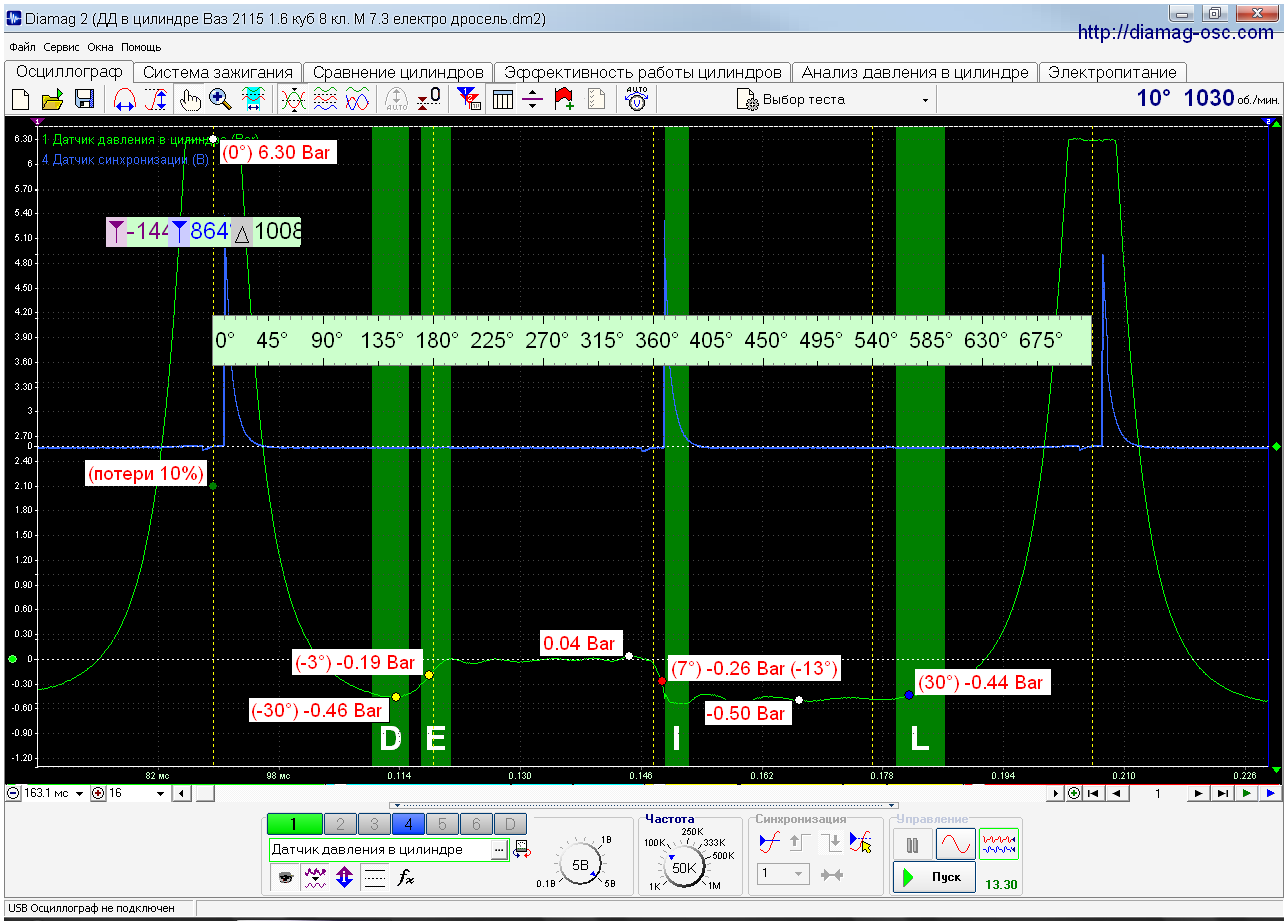
Task: Toggle channel 2 button
Action: pyautogui.click(x=340, y=824)
